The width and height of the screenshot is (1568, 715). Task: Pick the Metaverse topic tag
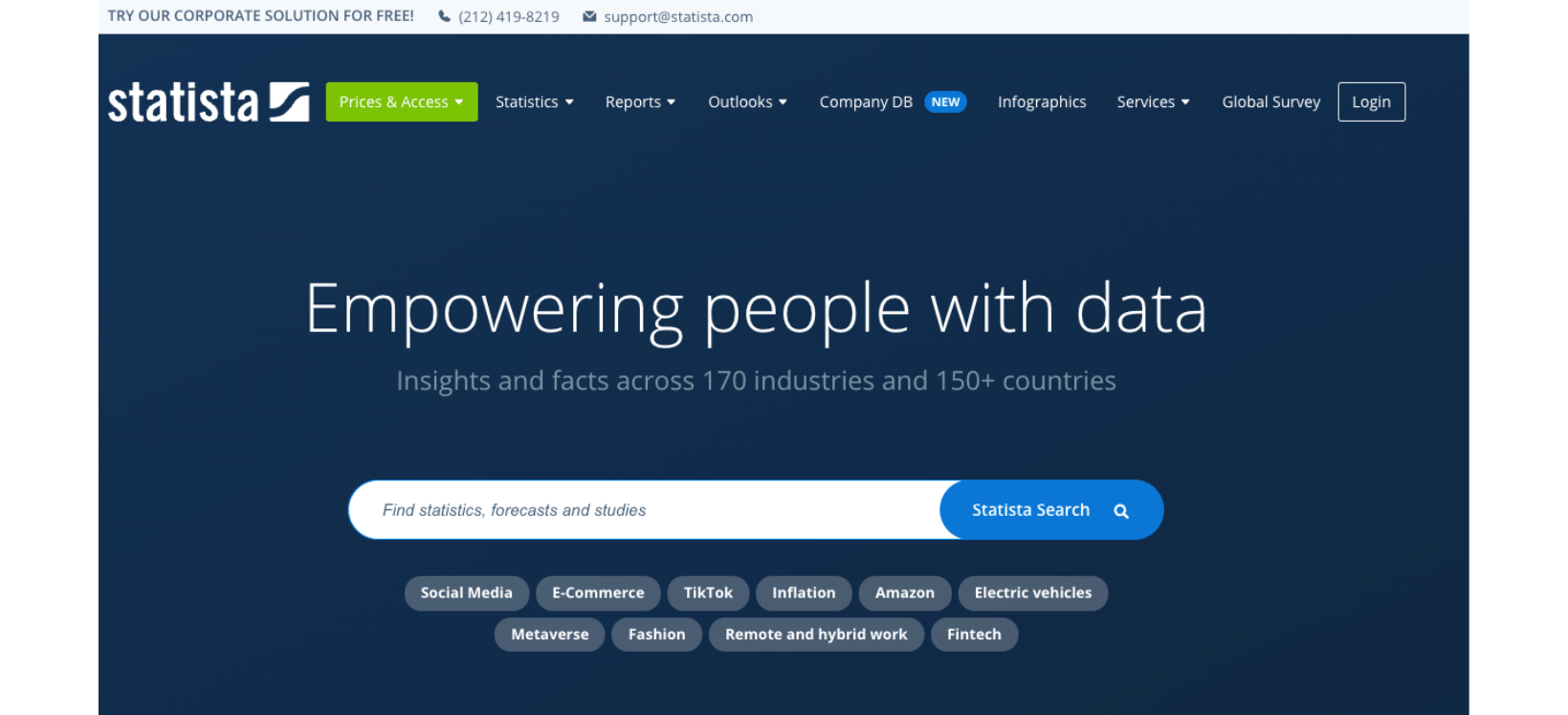[x=550, y=635]
